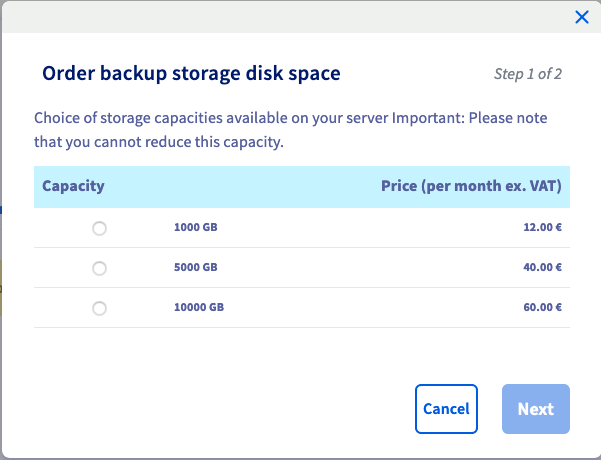Click the Capacity column header
Image resolution: width=601 pixels, height=460 pixels.
pos(73,186)
